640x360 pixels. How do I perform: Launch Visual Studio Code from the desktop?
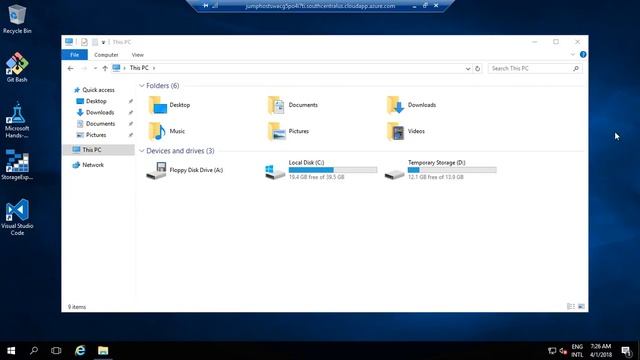[x=17, y=217]
